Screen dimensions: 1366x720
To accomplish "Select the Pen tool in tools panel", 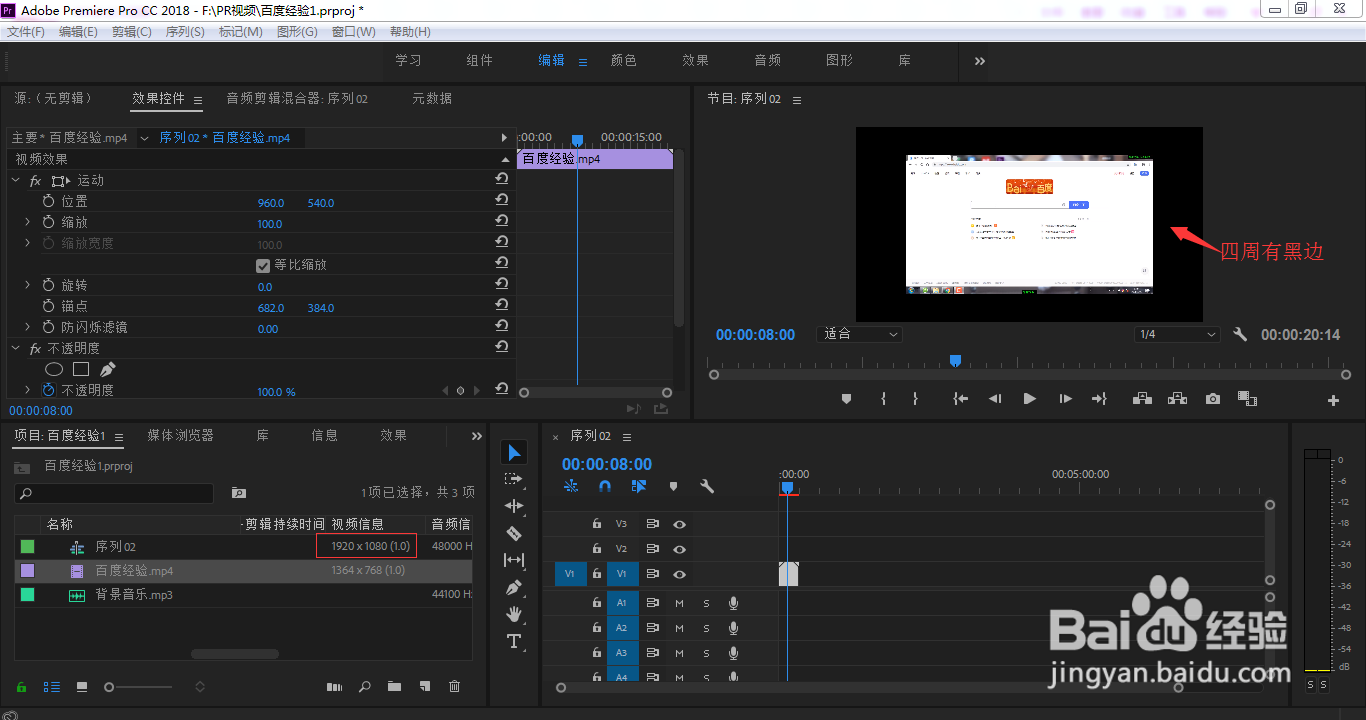I will (514, 587).
